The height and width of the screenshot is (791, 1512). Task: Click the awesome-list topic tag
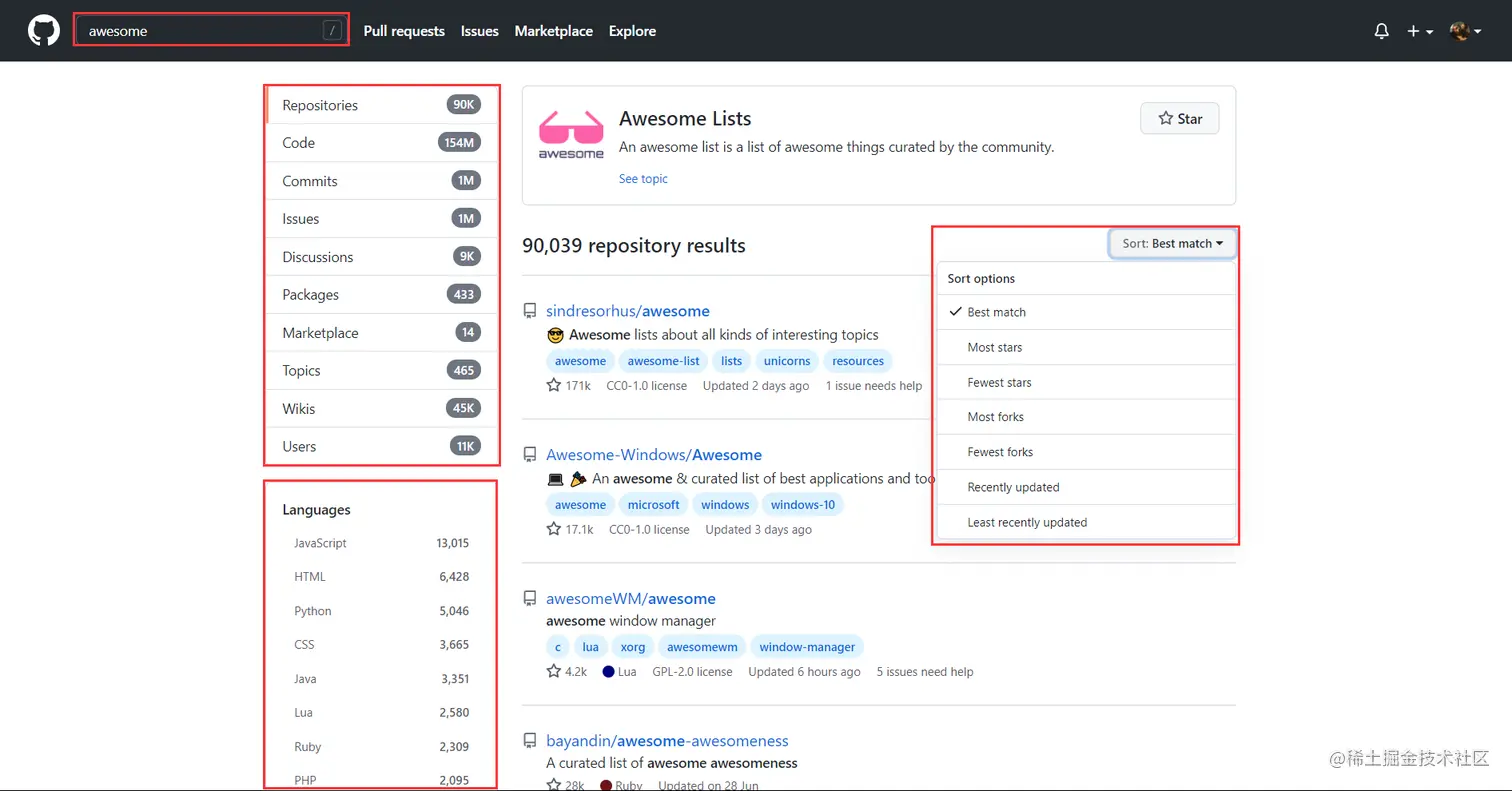(663, 361)
